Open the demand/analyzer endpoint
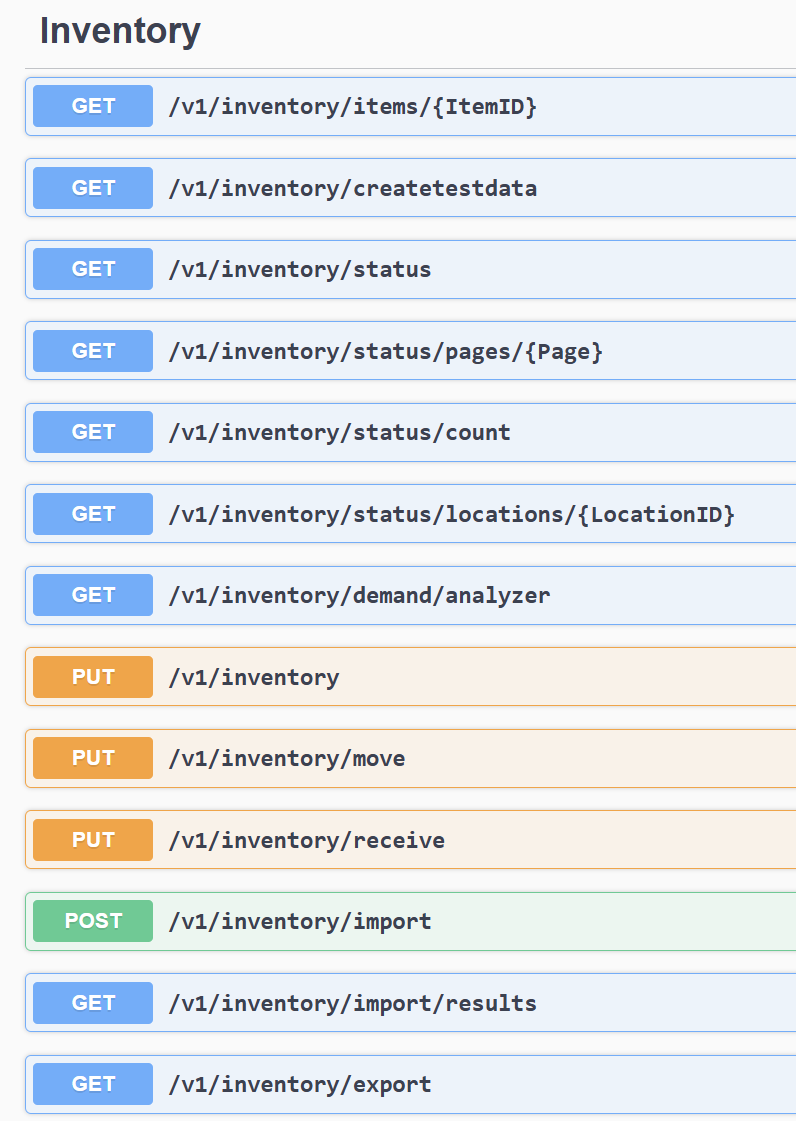Screen dimensions: 796x1121 point(359,595)
